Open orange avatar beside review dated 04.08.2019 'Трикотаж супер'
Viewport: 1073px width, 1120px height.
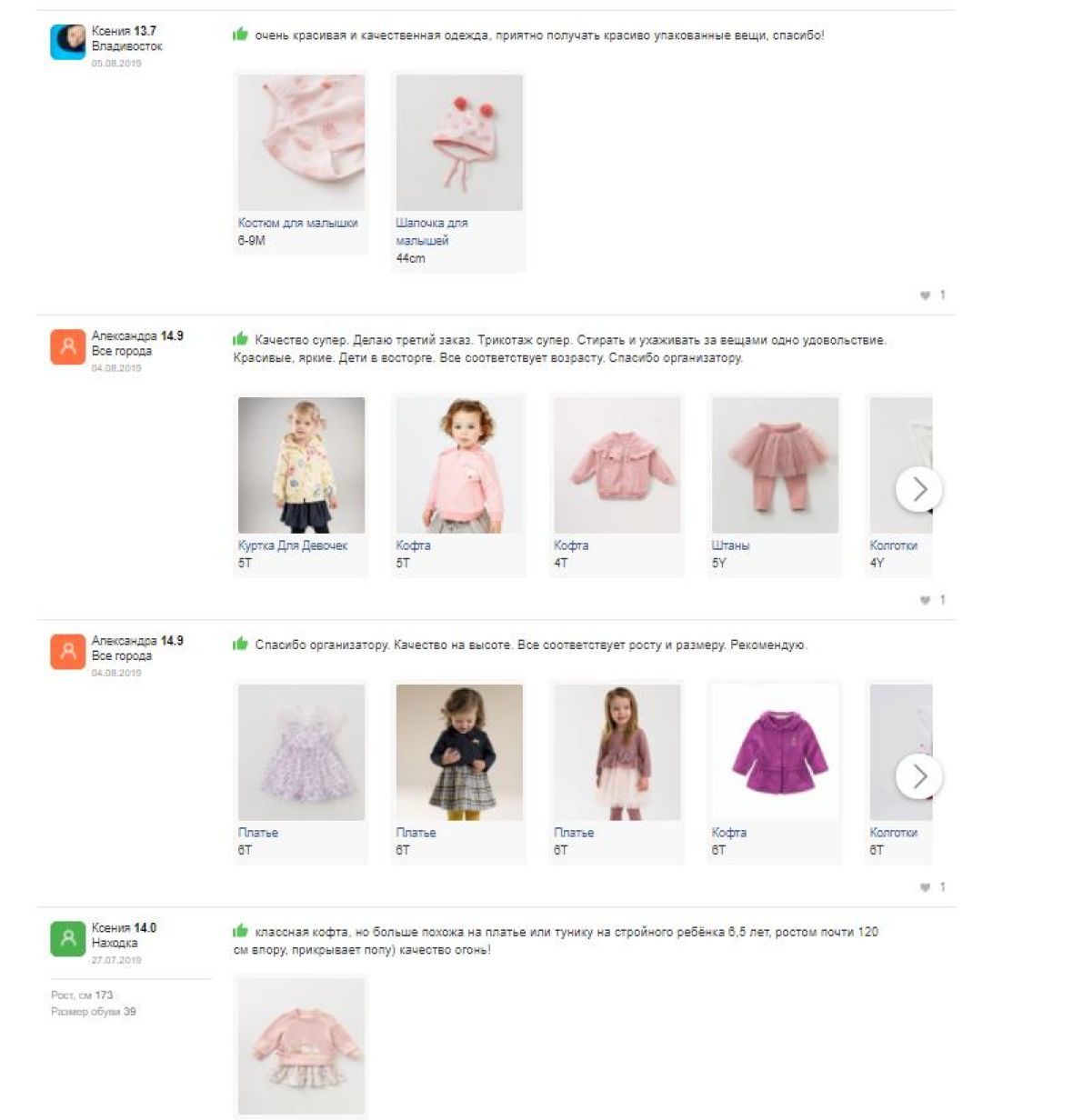pyautogui.click(x=67, y=347)
